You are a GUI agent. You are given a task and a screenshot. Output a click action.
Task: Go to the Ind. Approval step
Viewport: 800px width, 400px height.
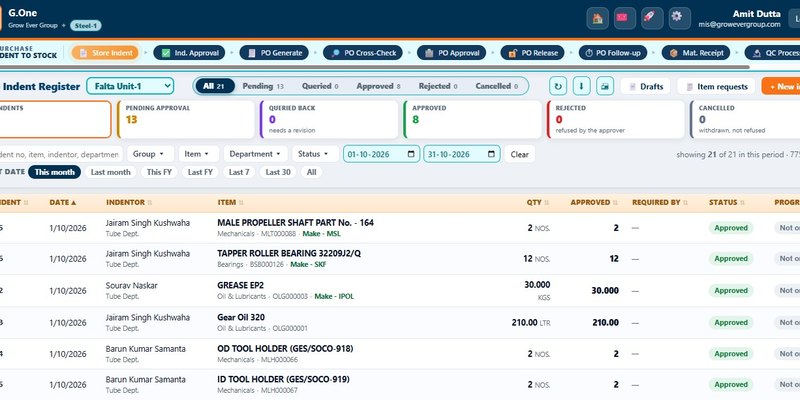pos(190,53)
